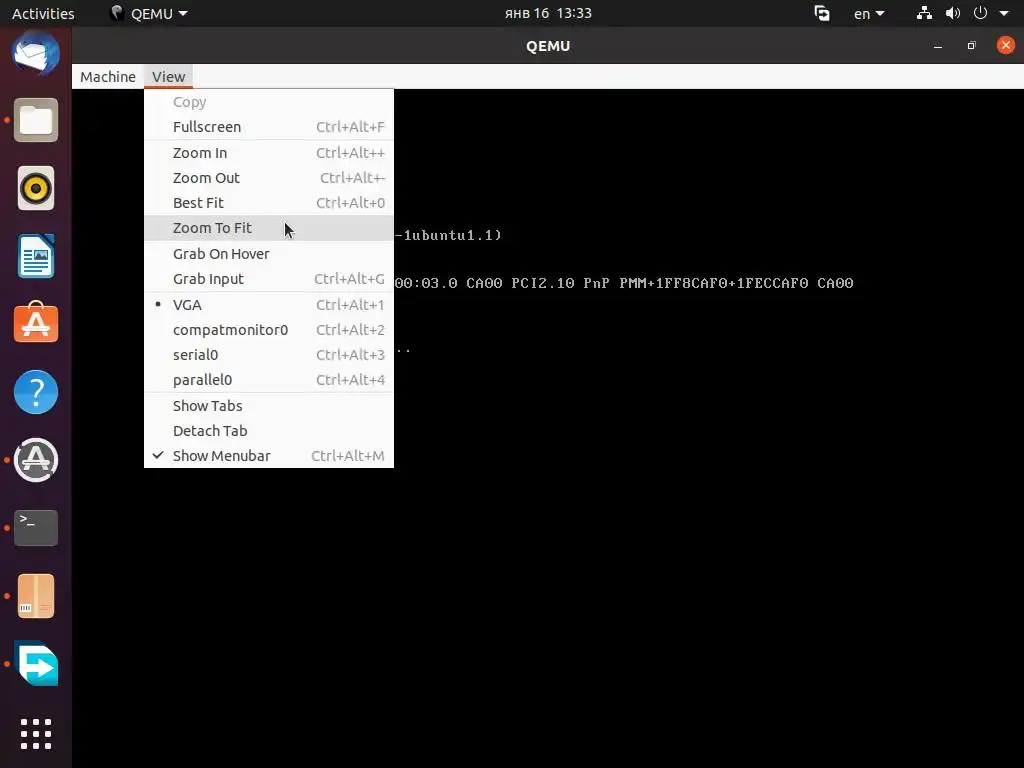Open Activities overview
The height and width of the screenshot is (768, 1024).
pos(43,13)
